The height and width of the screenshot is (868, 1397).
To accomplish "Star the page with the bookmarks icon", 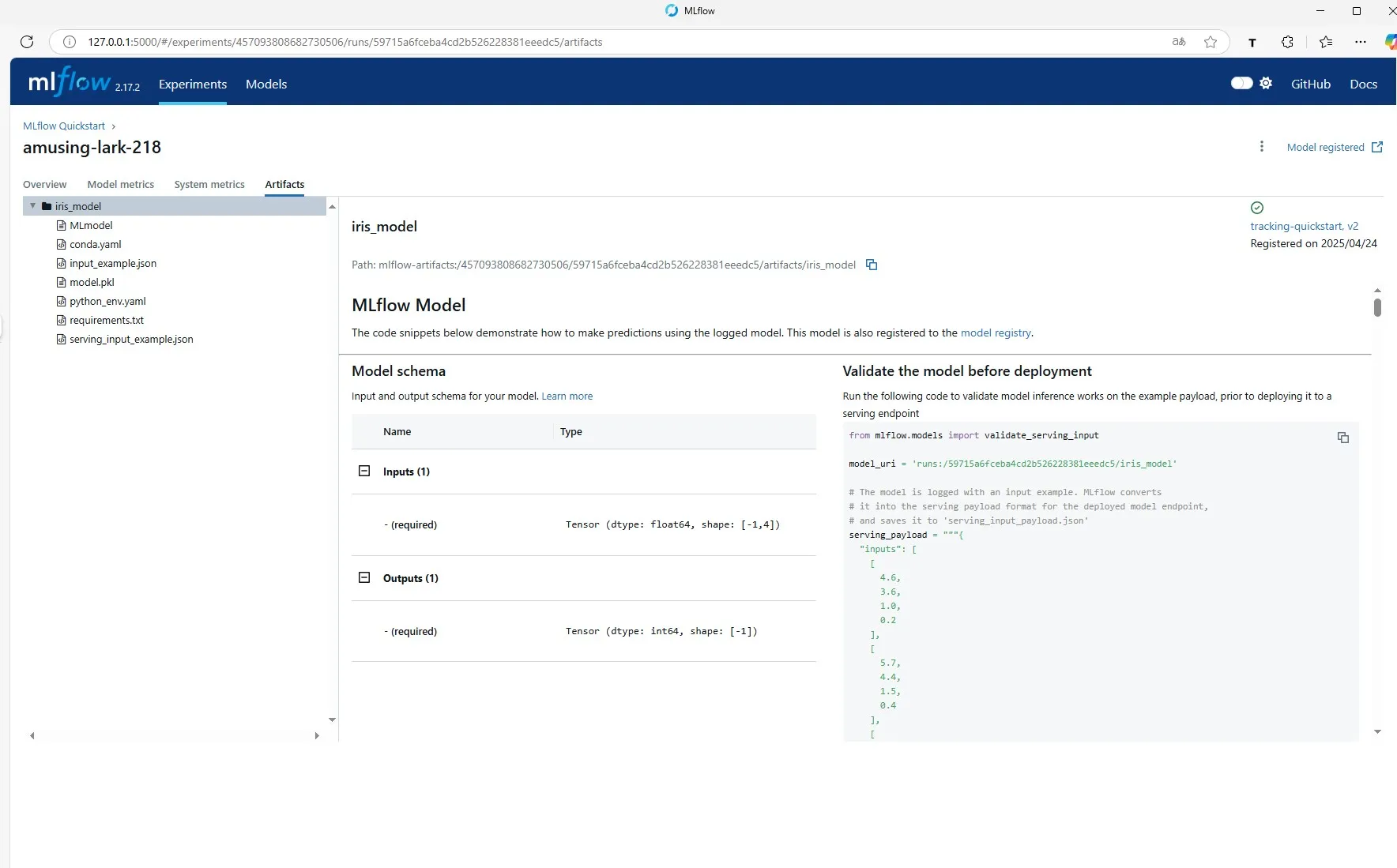I will pyautogui.click(x=1211, y=42).
